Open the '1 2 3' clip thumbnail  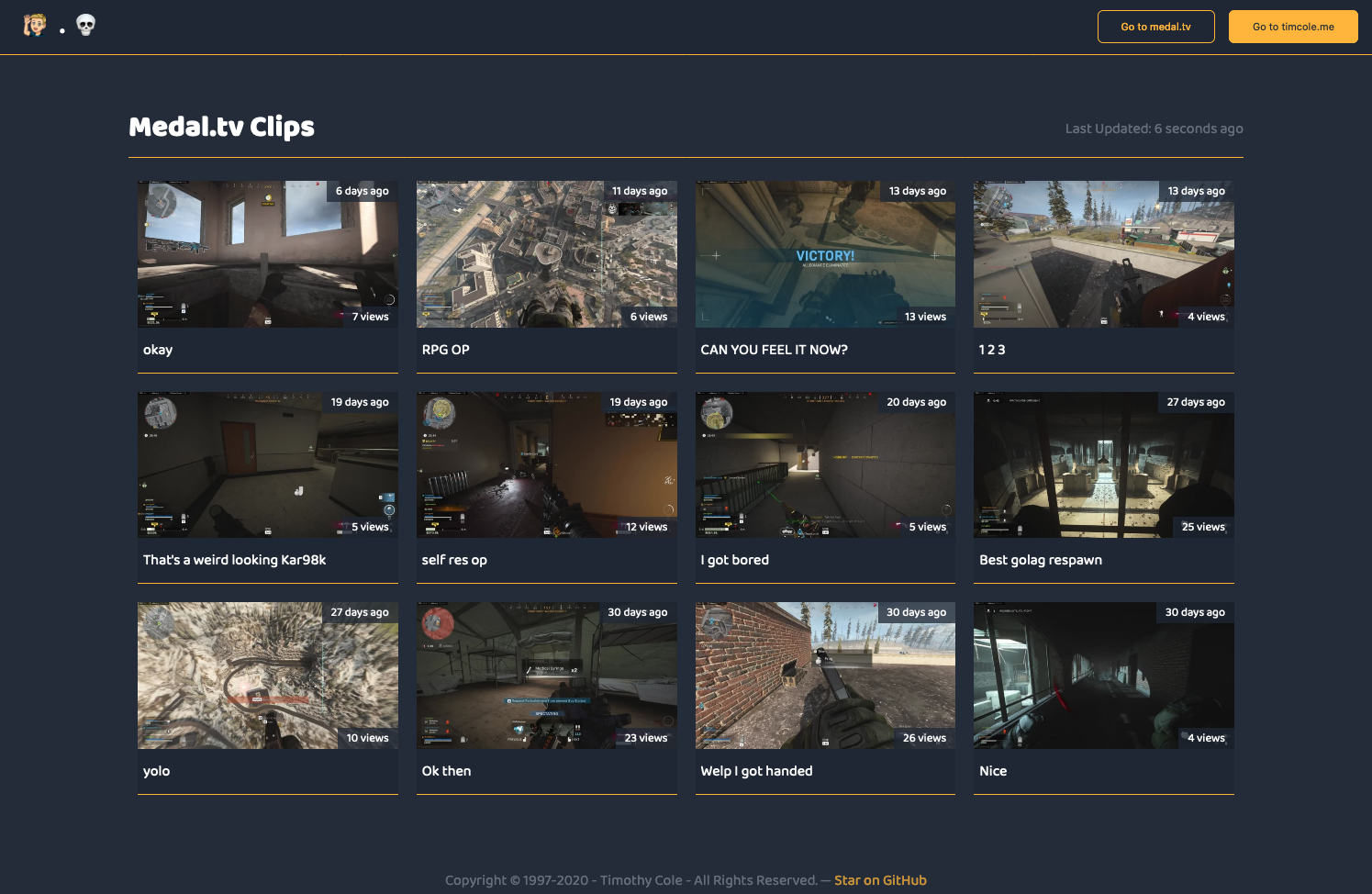[x=1104, y=254]
